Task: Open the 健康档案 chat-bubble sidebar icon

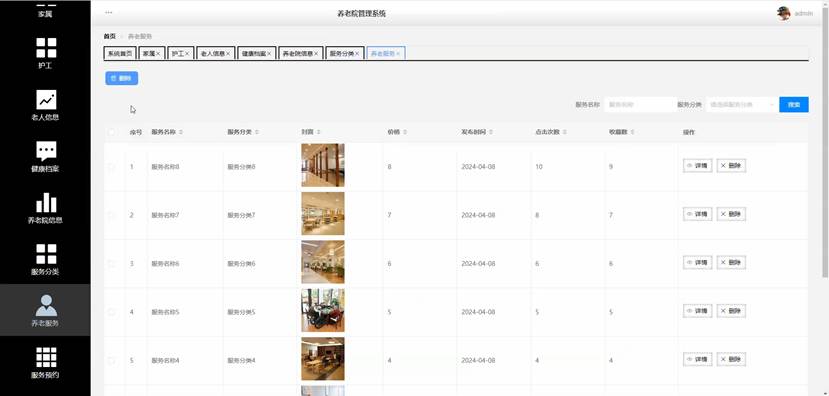Action: pyautogui.click(x=46, y=151)
